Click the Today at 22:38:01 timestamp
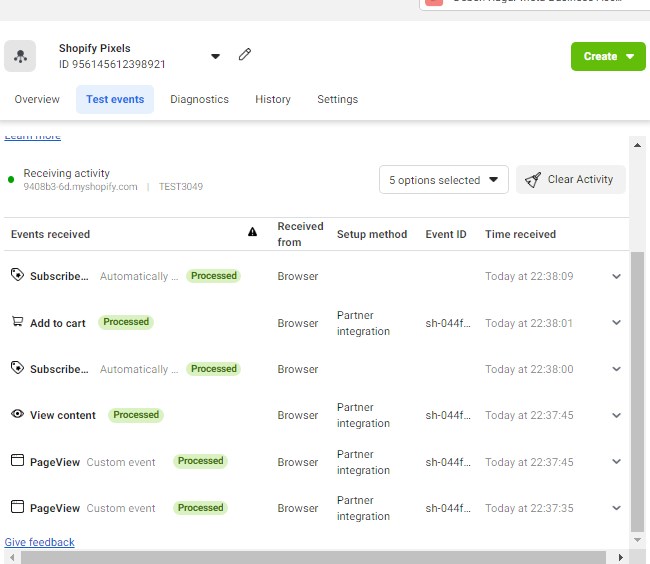This screenshot has height=564, width=650. pos(529,323)
